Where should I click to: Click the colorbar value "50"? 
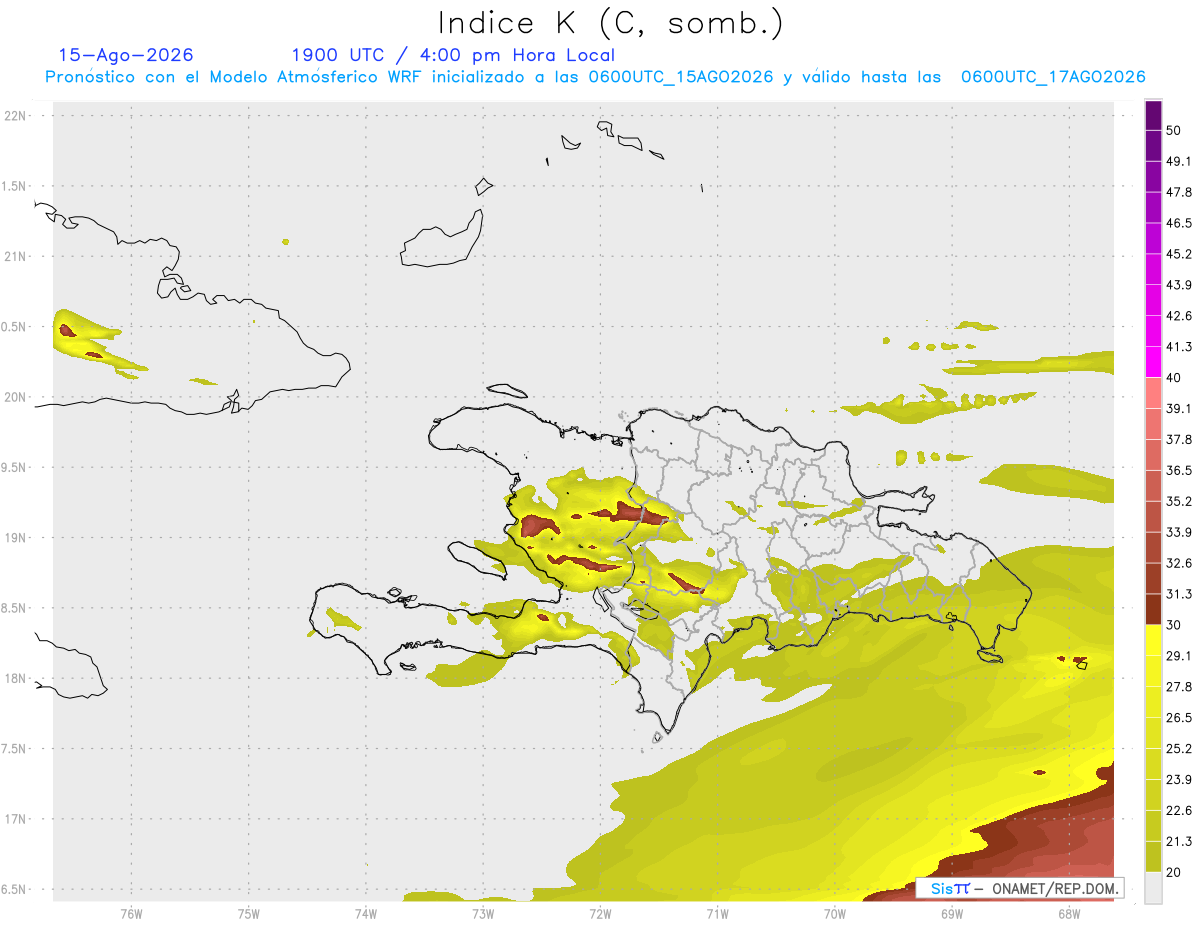pos(1174,130)
